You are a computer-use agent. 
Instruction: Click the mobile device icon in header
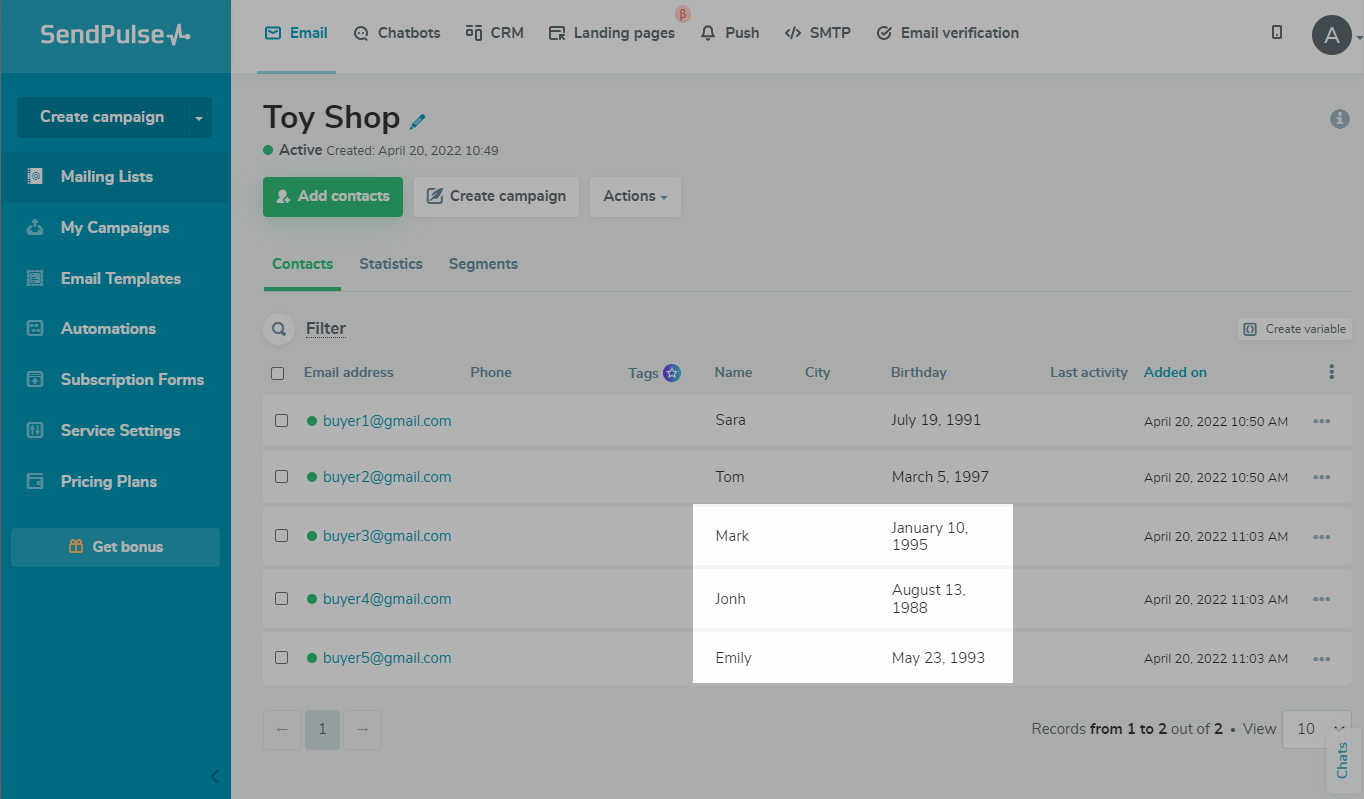coord(1277,33)
